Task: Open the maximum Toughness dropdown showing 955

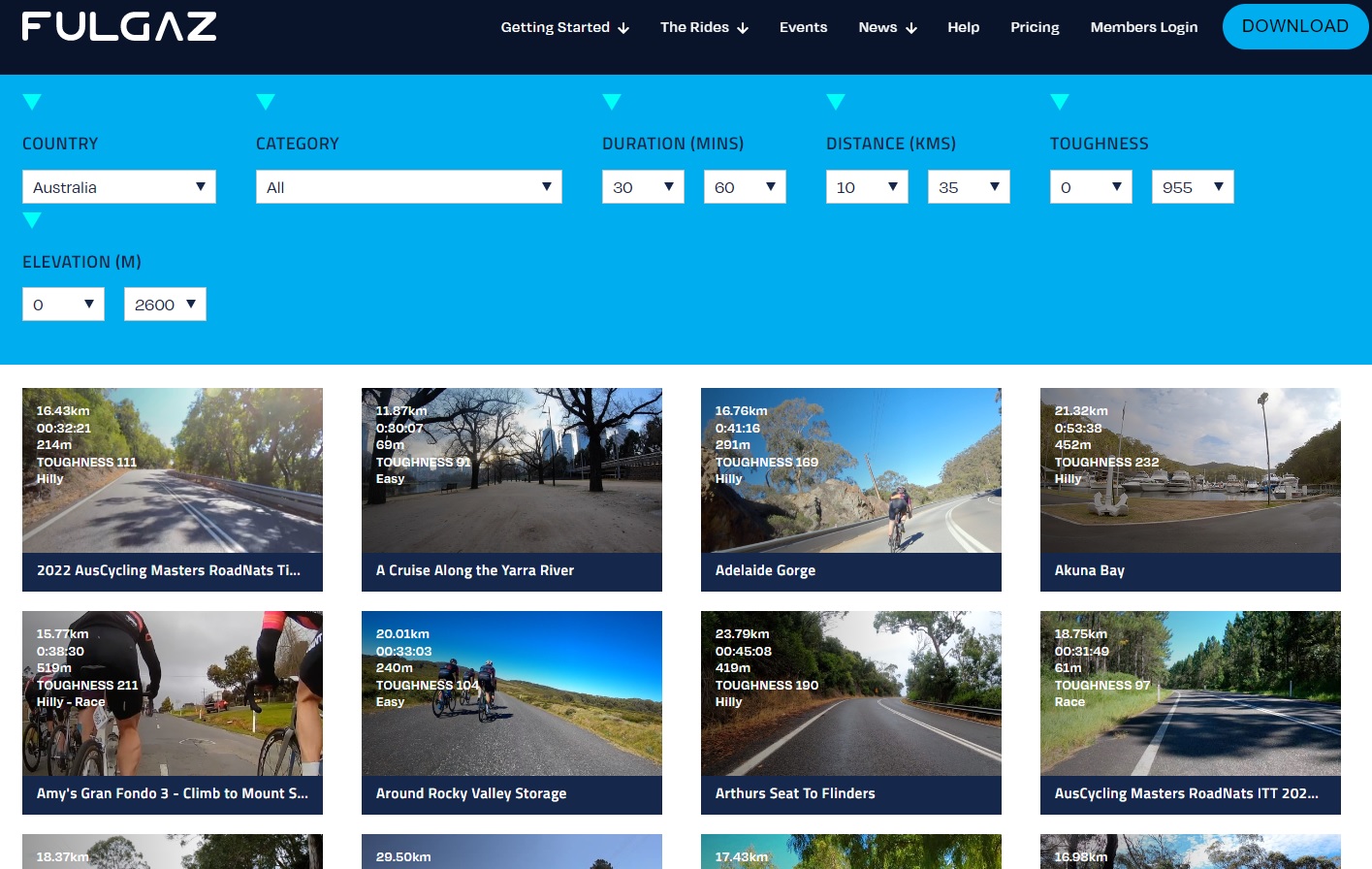Action: tap(1192, 186)
